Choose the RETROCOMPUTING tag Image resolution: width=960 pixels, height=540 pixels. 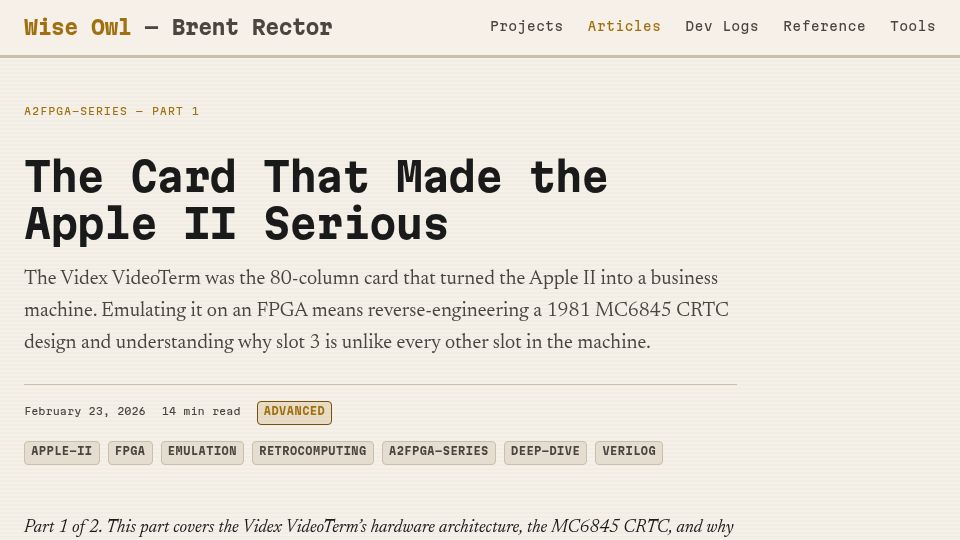click(313, 452)
